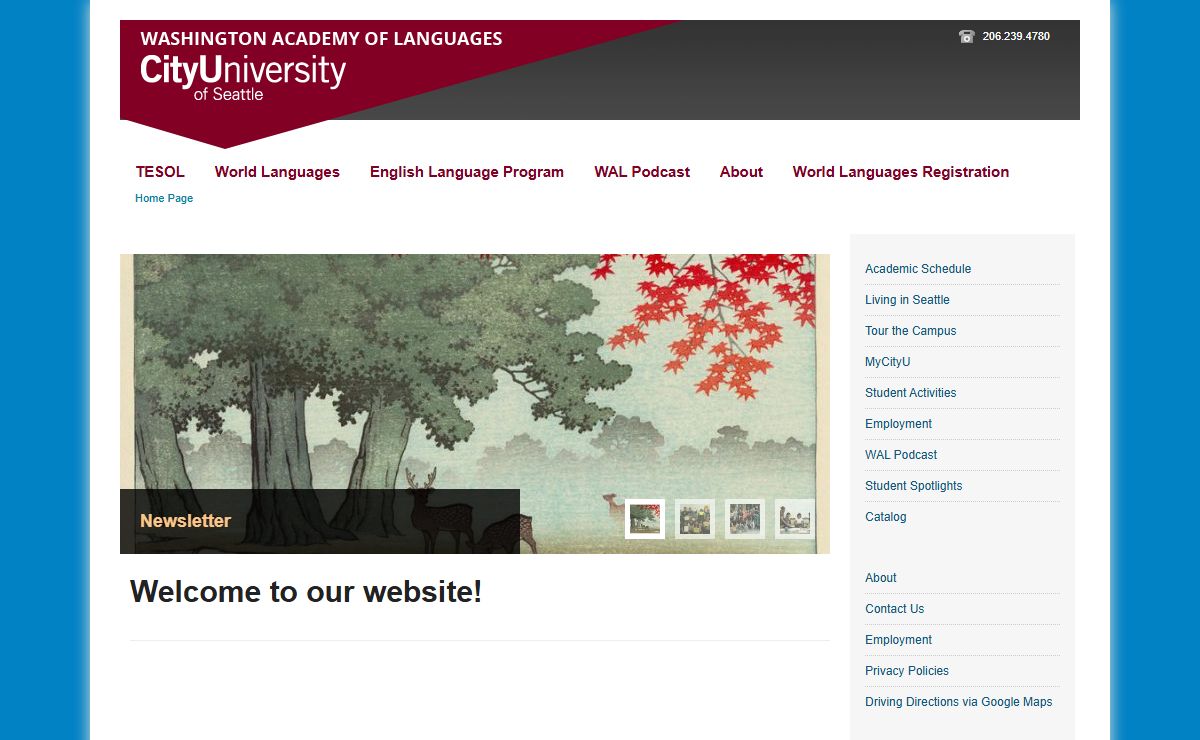Open the WAL Podcast sidebar link

click(901, 455)
